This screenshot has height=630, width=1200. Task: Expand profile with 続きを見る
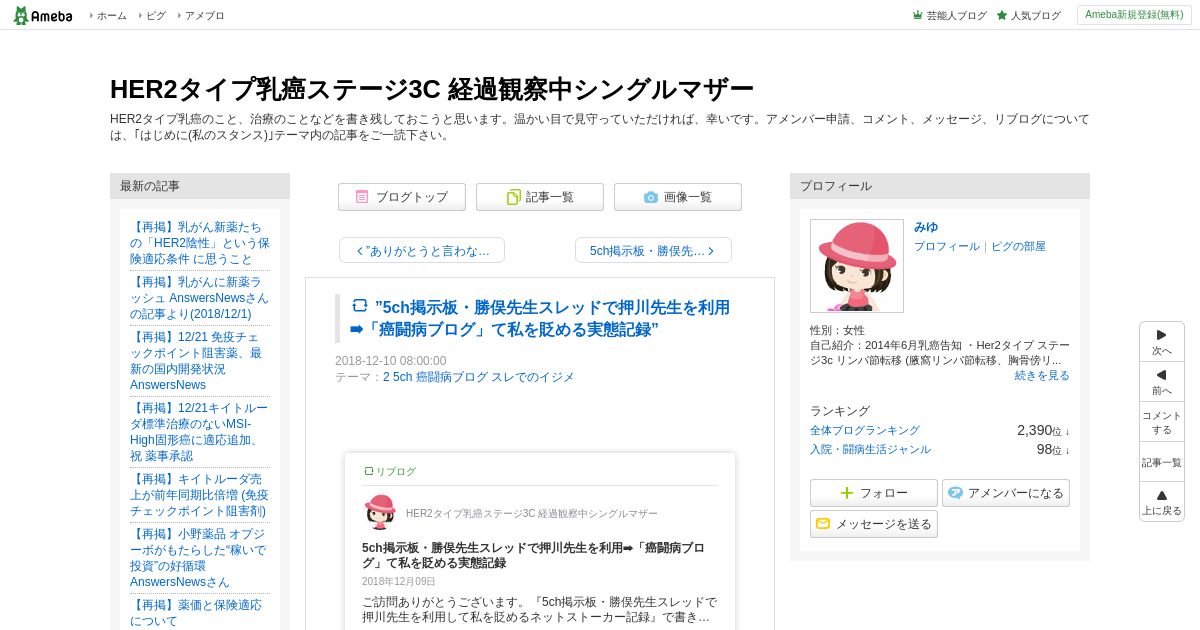(1042, 375)
